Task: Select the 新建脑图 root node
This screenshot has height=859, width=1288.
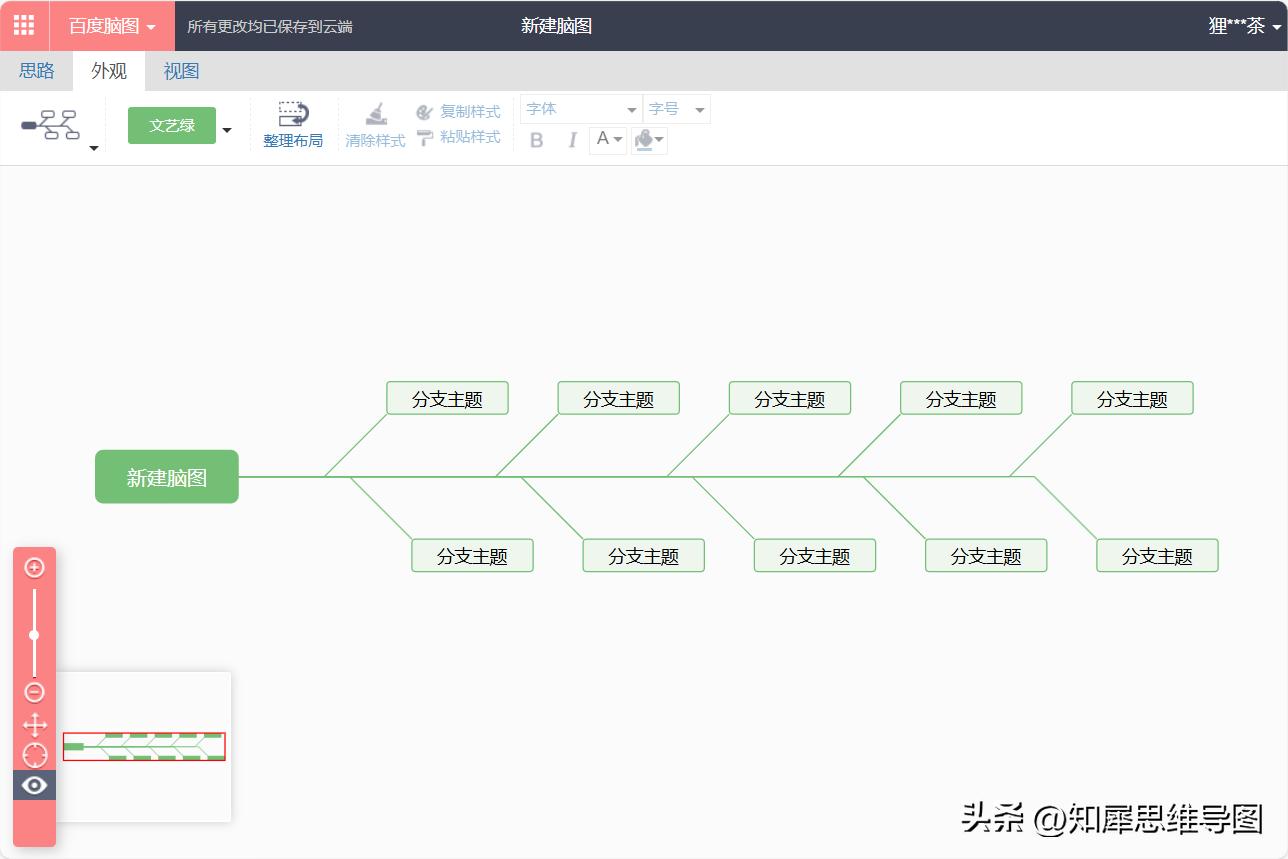Action: click(x=166, y=476)
